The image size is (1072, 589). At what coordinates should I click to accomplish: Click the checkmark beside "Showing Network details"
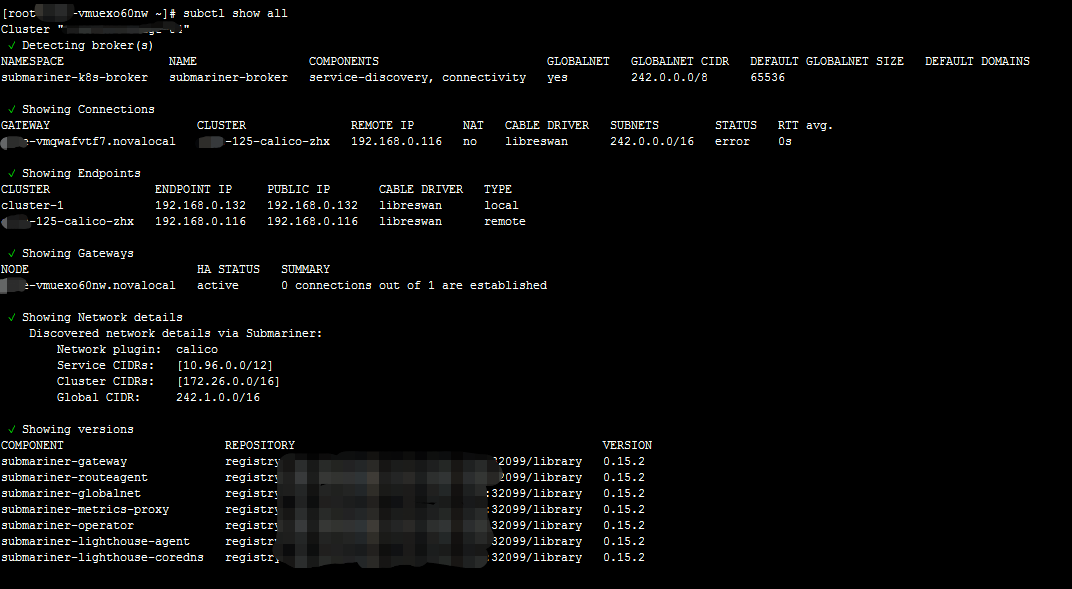point(10,317)
